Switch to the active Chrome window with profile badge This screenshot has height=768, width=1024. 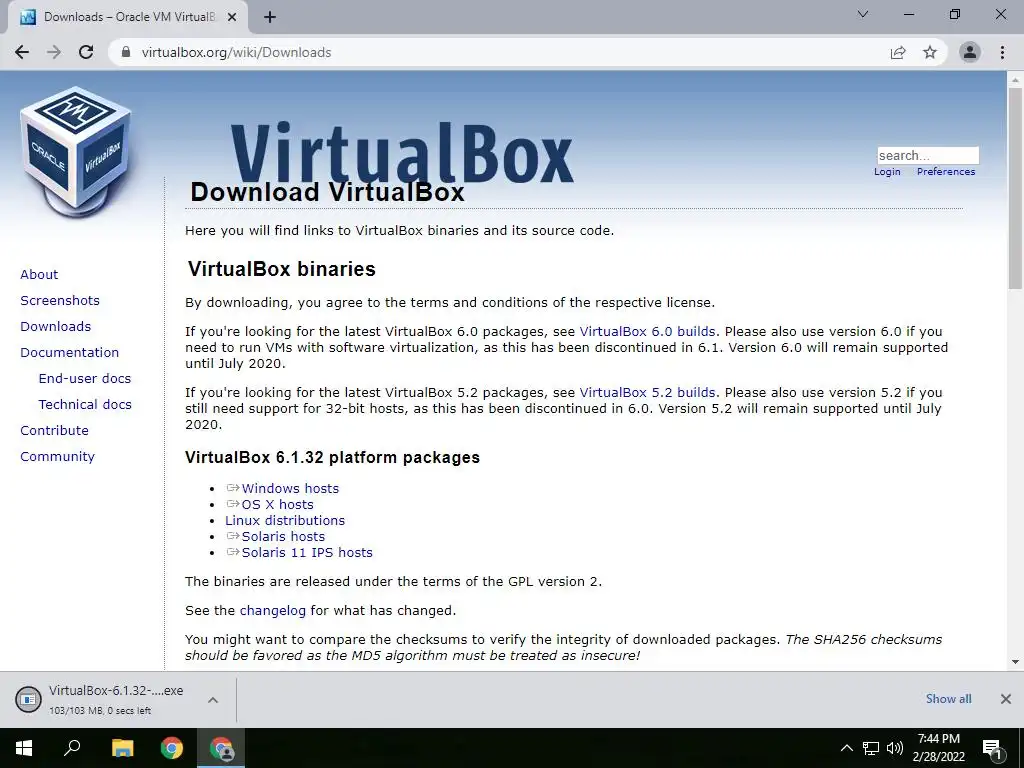221,748
